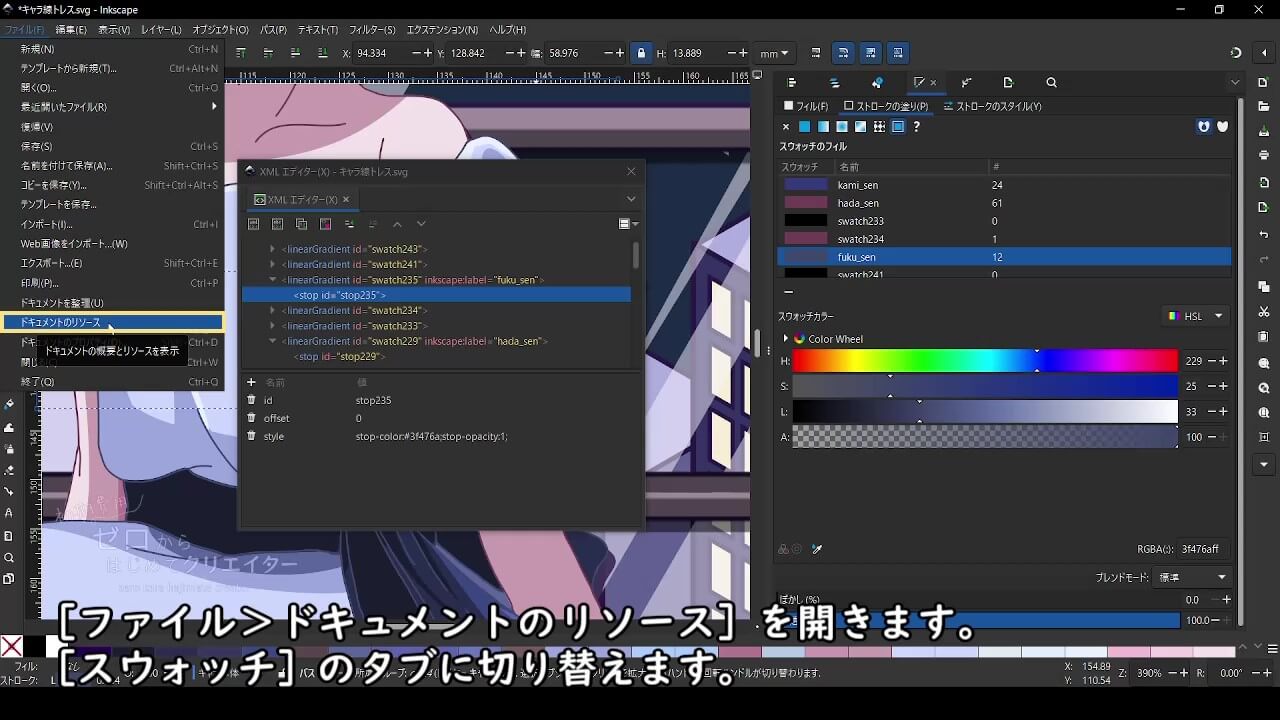Screen dimensions: 1280x720
Task: Toggle width height lock
Action: (641, 53)
